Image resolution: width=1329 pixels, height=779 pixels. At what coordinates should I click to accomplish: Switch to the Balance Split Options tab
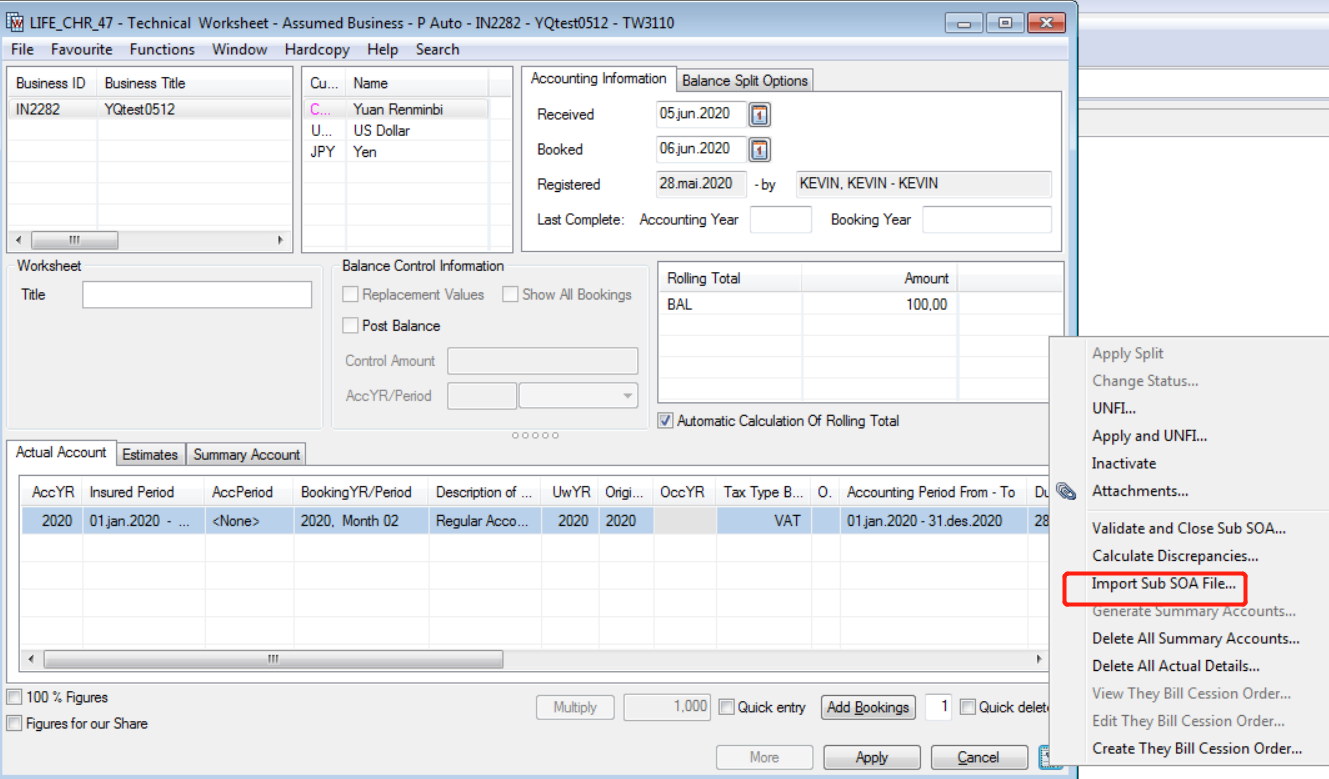(x=745, y=81)
